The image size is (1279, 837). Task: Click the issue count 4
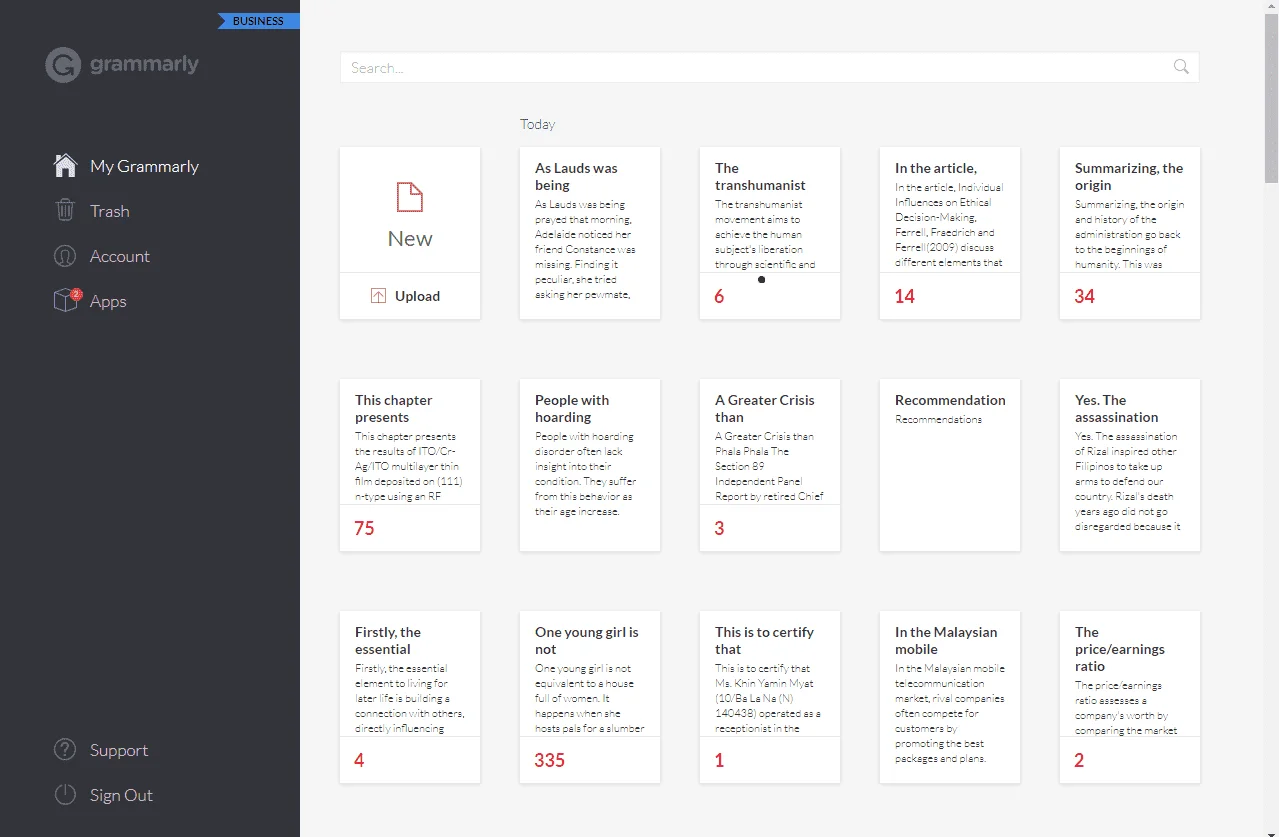[x=359, y=760]
